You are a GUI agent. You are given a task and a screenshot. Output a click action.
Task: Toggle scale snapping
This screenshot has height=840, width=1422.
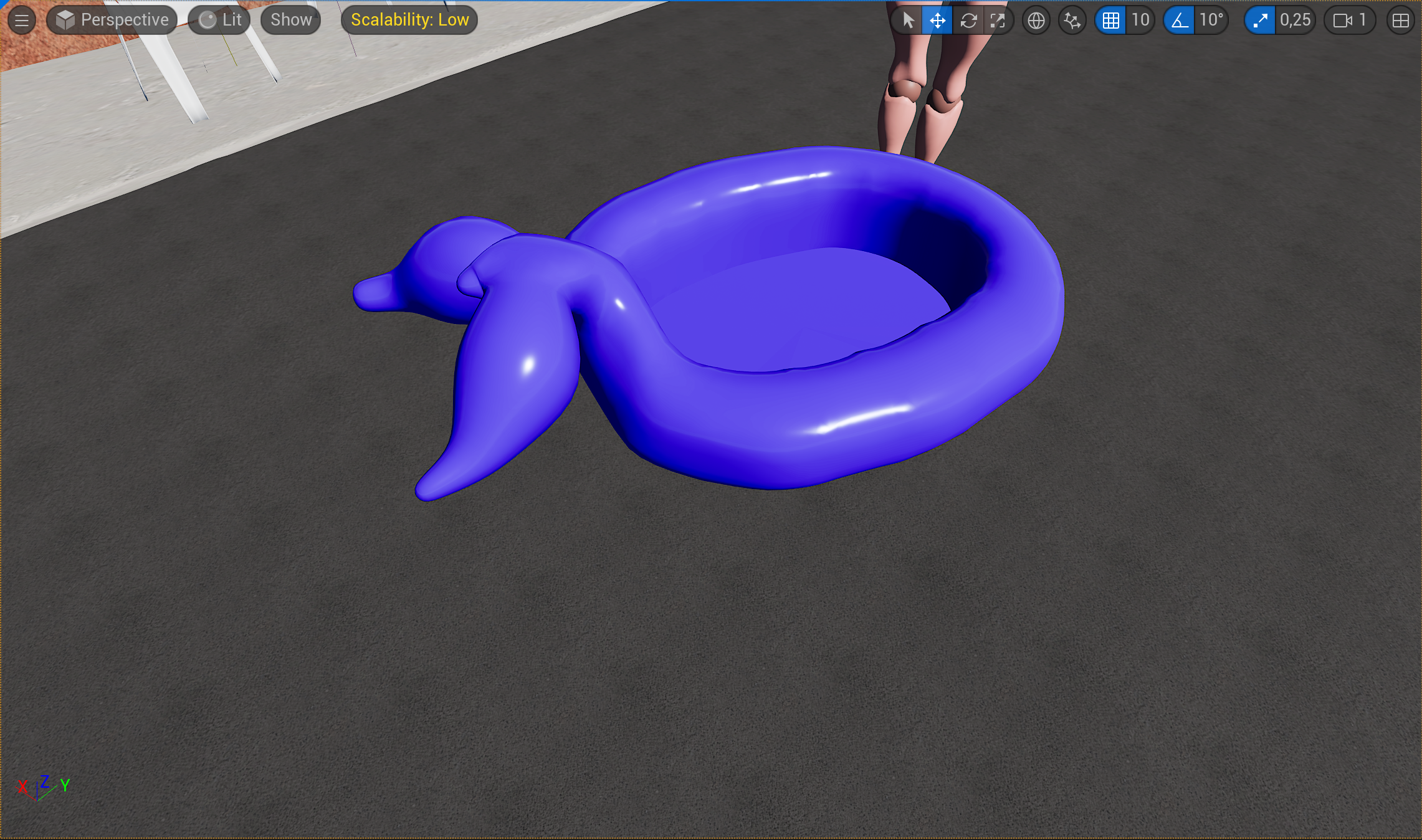pyautogui.click(x=1260, y=21)
